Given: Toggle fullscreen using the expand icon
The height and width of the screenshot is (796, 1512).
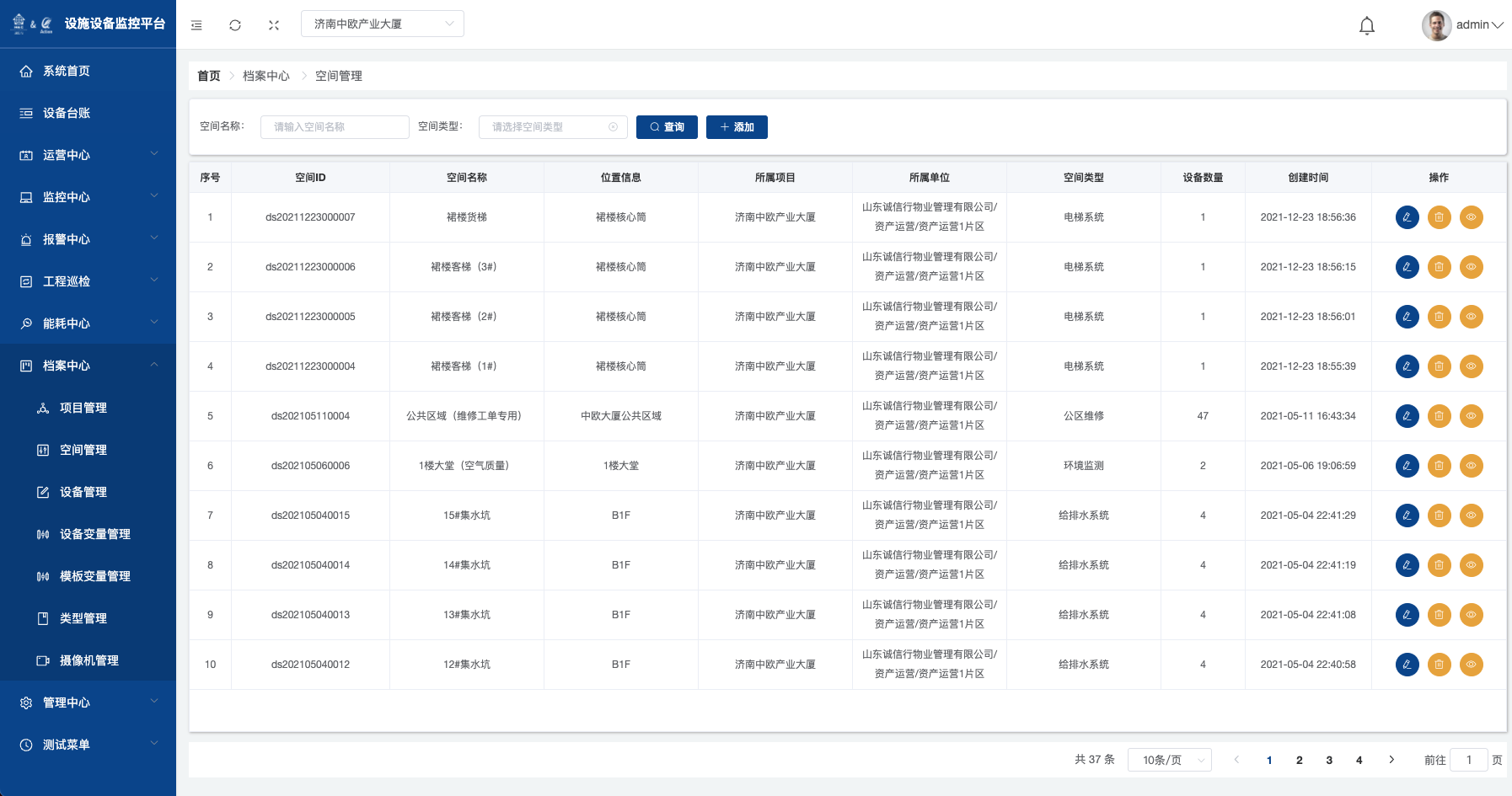Looking at the screenshot, I should (274, 25).
